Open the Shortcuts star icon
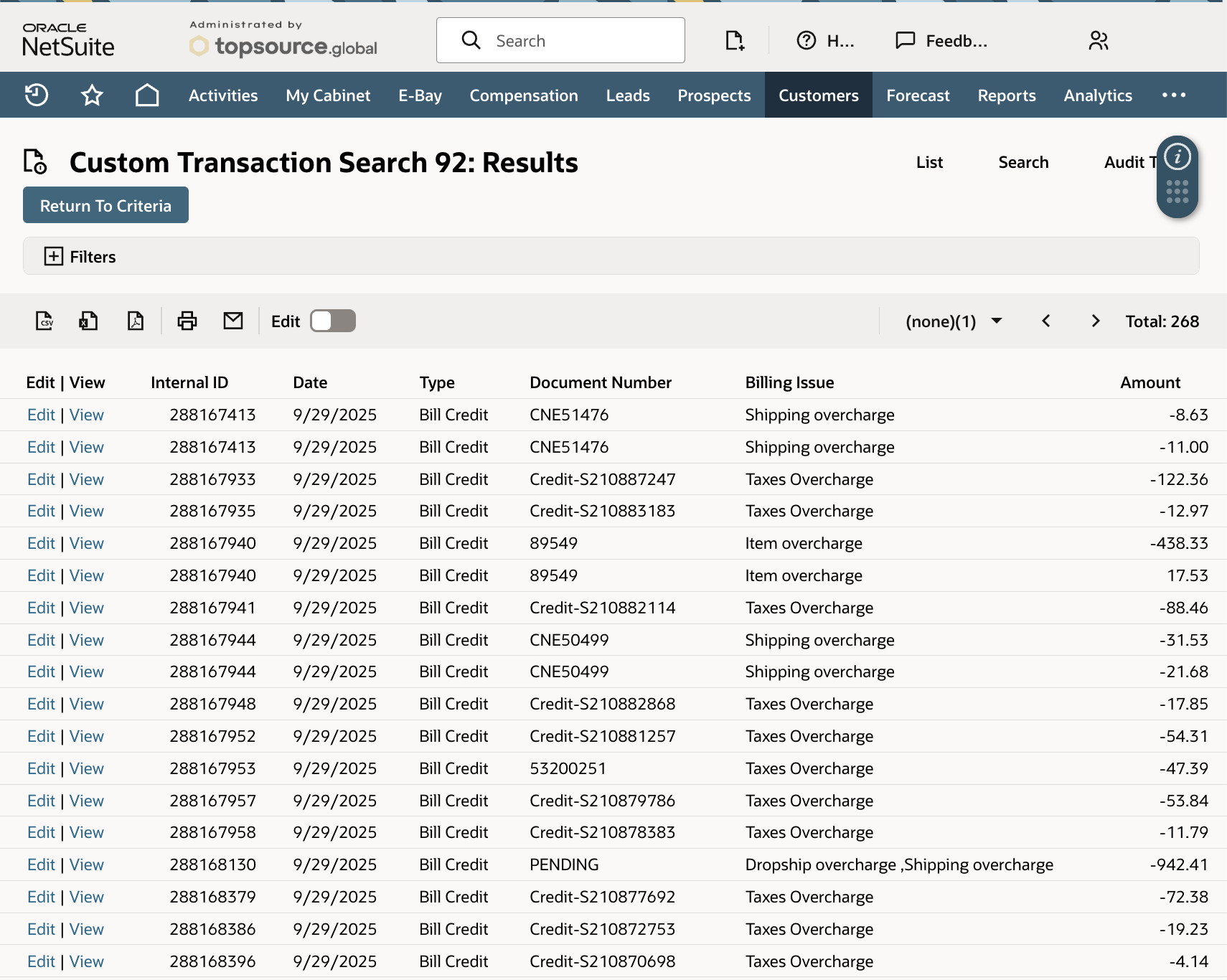This screenshot has width=1227, height=980. tap(92, 95)
